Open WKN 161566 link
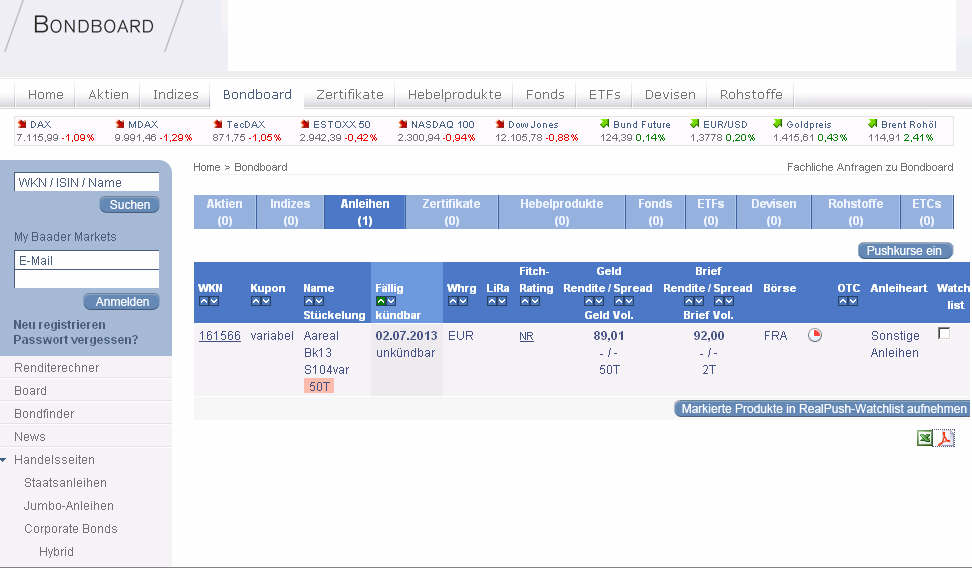972x568 pixels. 219,336
